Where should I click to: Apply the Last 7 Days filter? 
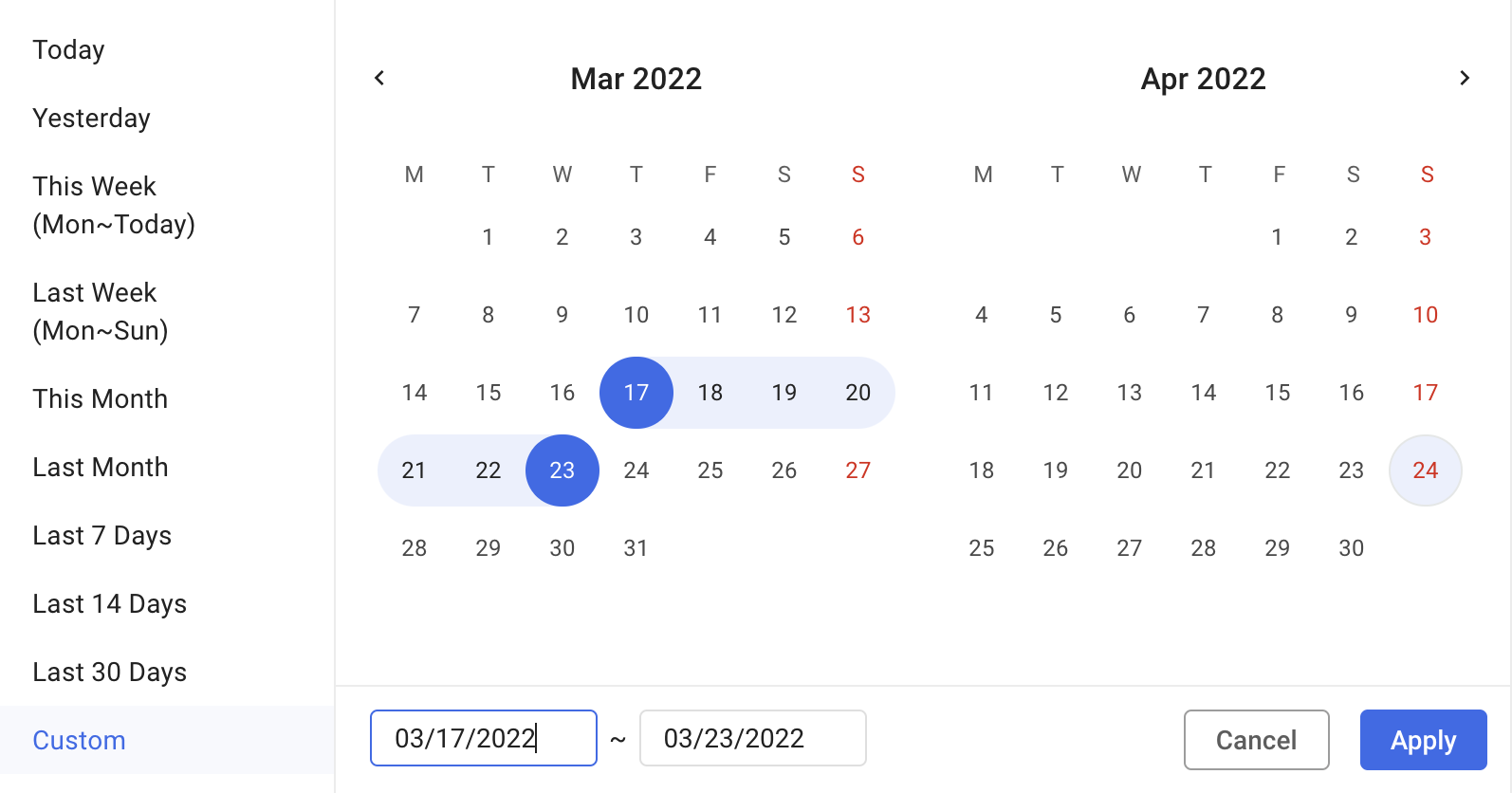[x=101, y=535]
